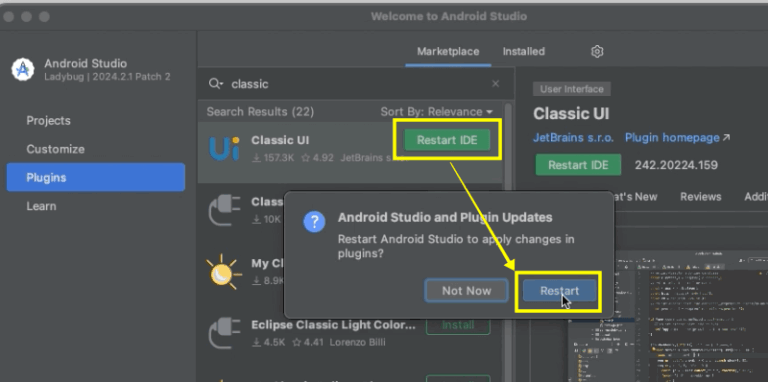Image resolution: width=768 pixels, height=382 pixels.
Task: Click the Ladybug 2024.2.1 Patch 2 text
Action: click(107, 77)
